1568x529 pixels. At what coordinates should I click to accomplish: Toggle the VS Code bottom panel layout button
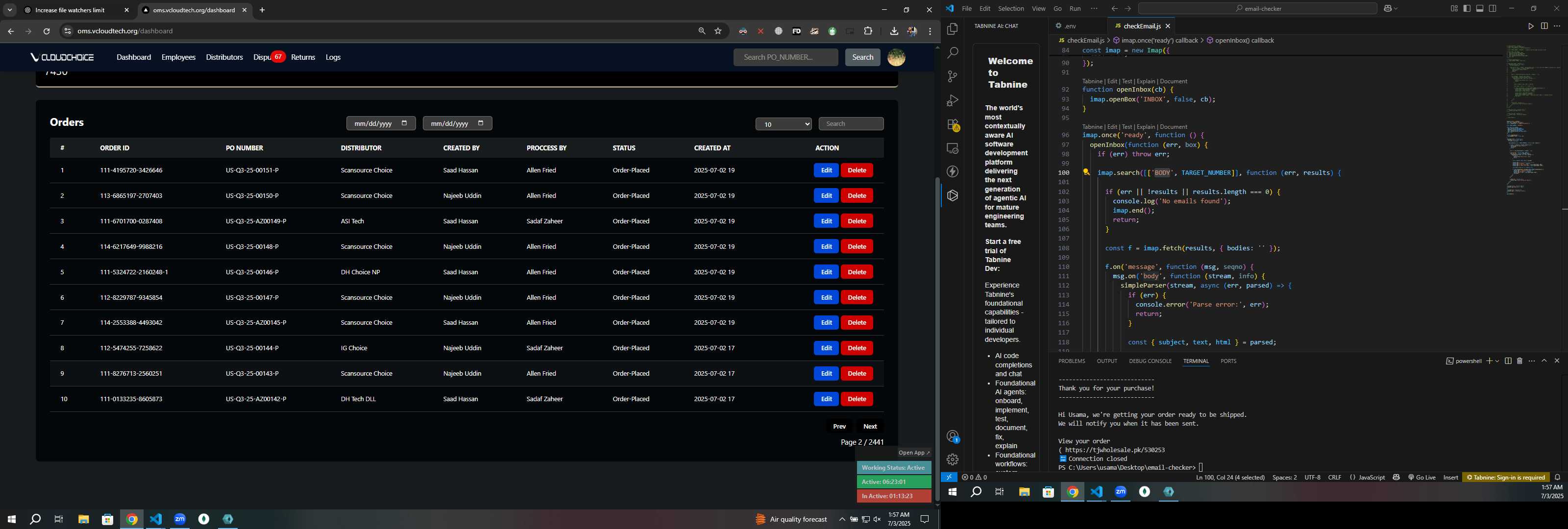(x=1480, y=8)
